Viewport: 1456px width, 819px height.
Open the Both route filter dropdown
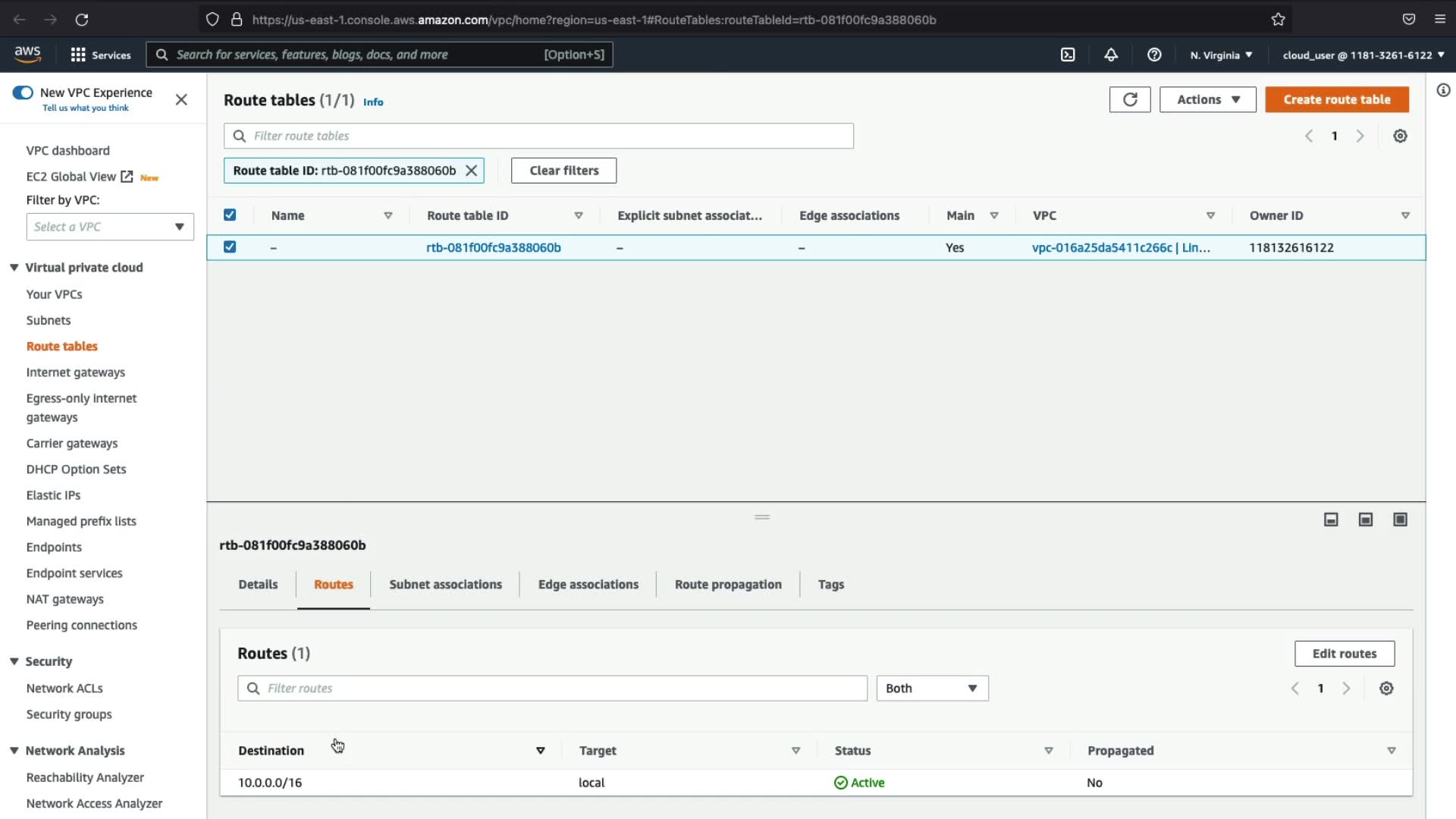(x=932, y=689)
